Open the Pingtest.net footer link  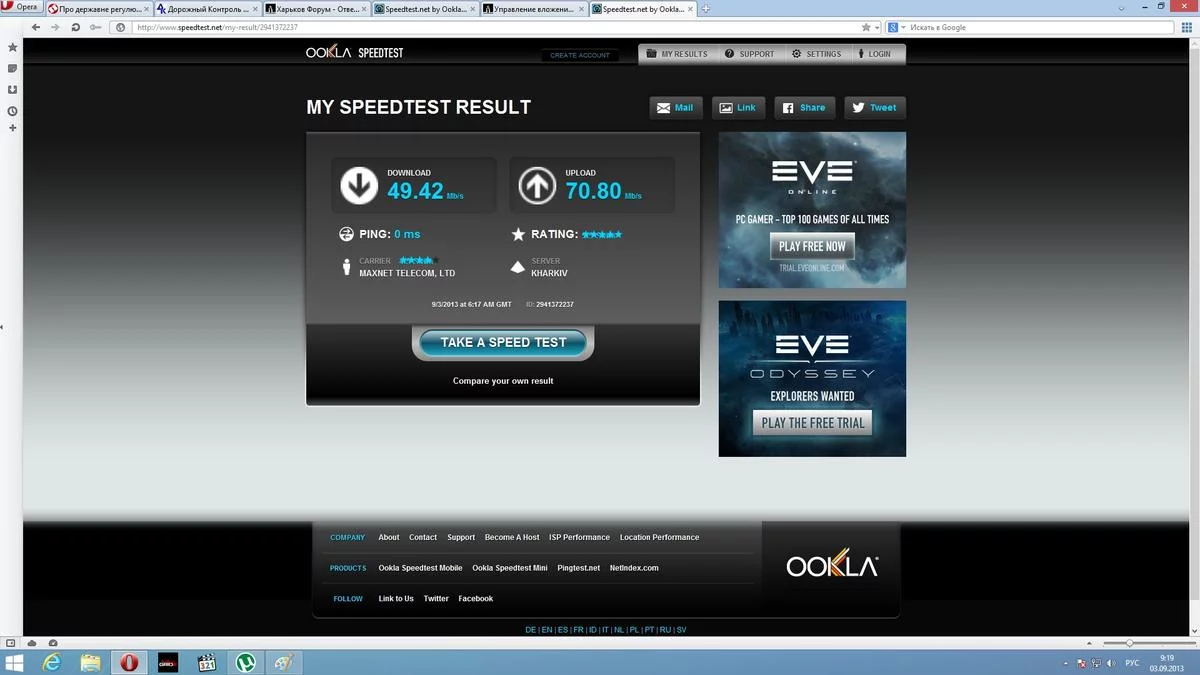(x=579, y=568)
